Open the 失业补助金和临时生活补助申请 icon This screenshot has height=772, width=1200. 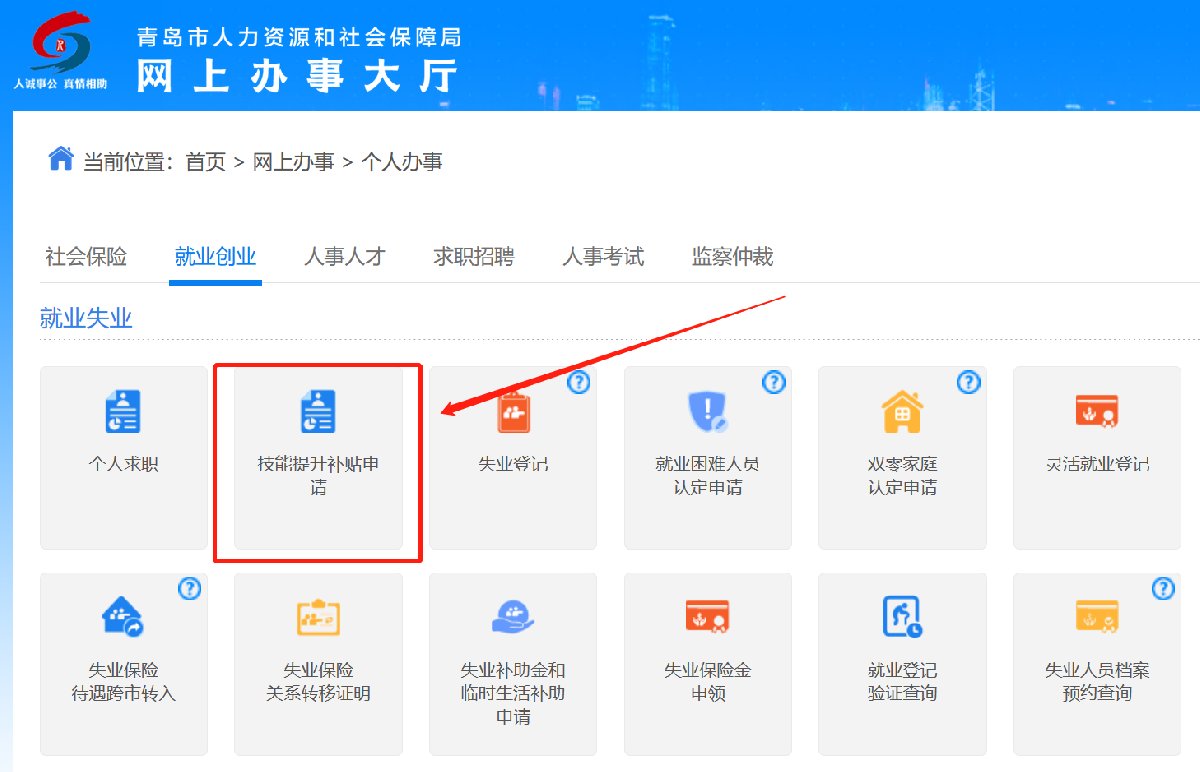(513, 617)
